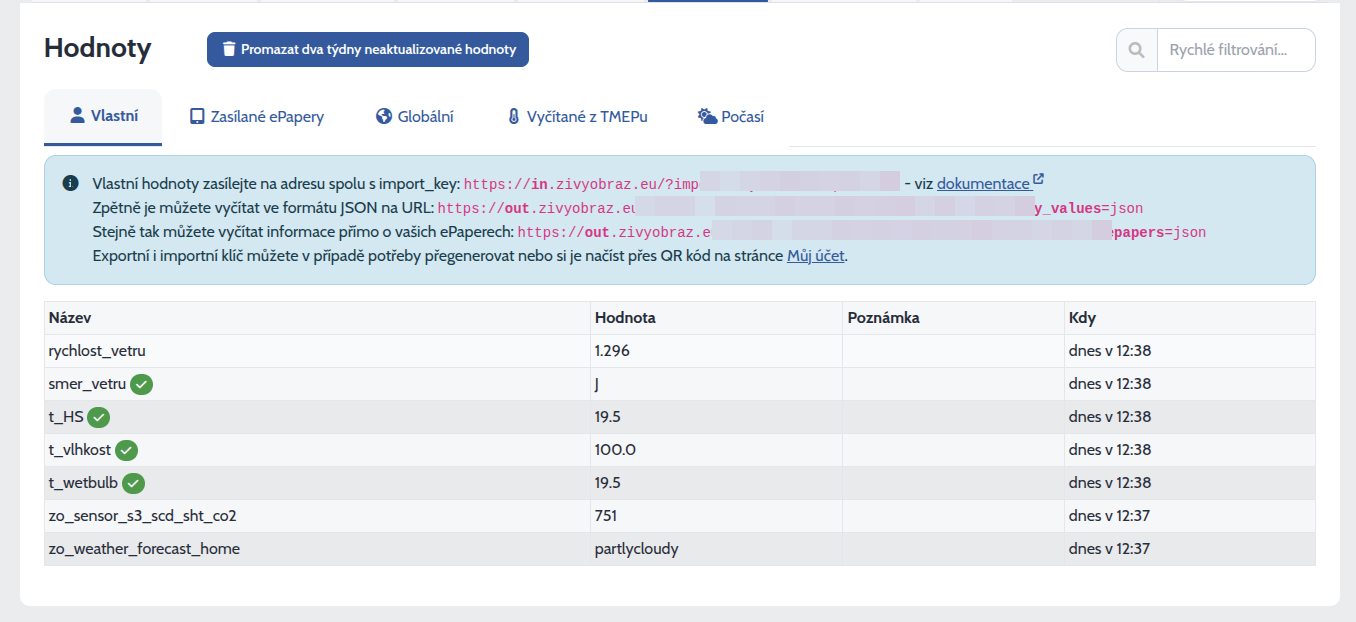Screen dimensions: 1356x622
Task: Select the smer_vetru row name
Action: pos(88,384)
